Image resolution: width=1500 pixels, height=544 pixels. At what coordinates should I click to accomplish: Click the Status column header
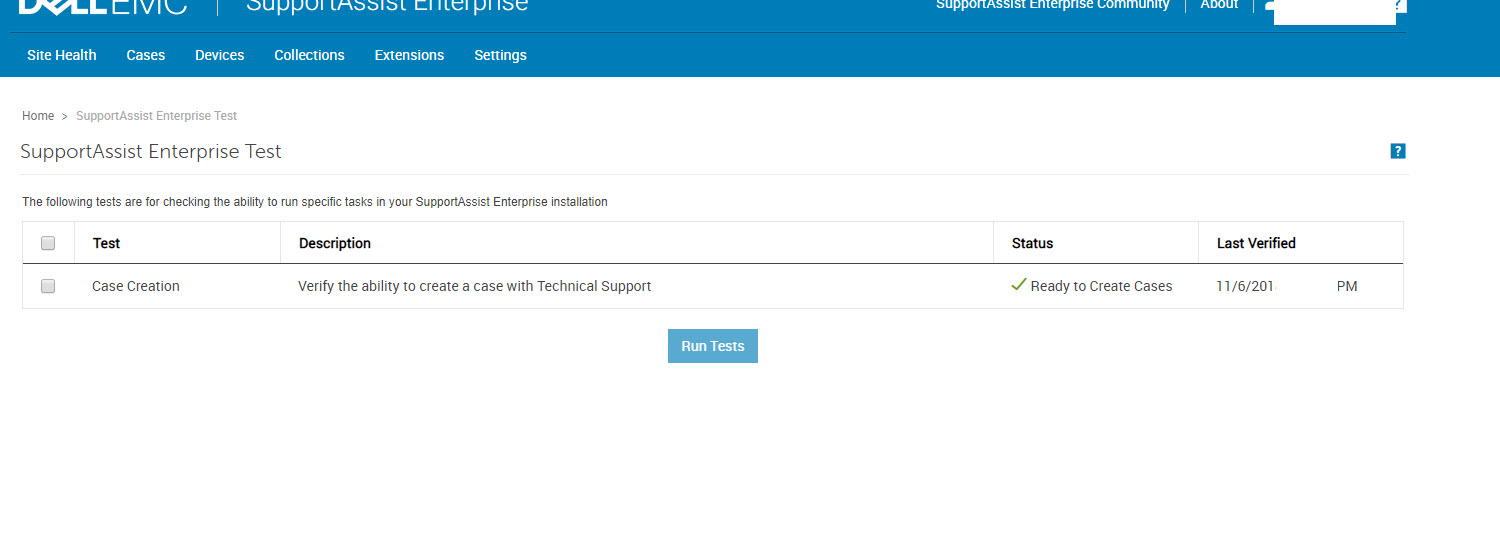pos(1032,243)
